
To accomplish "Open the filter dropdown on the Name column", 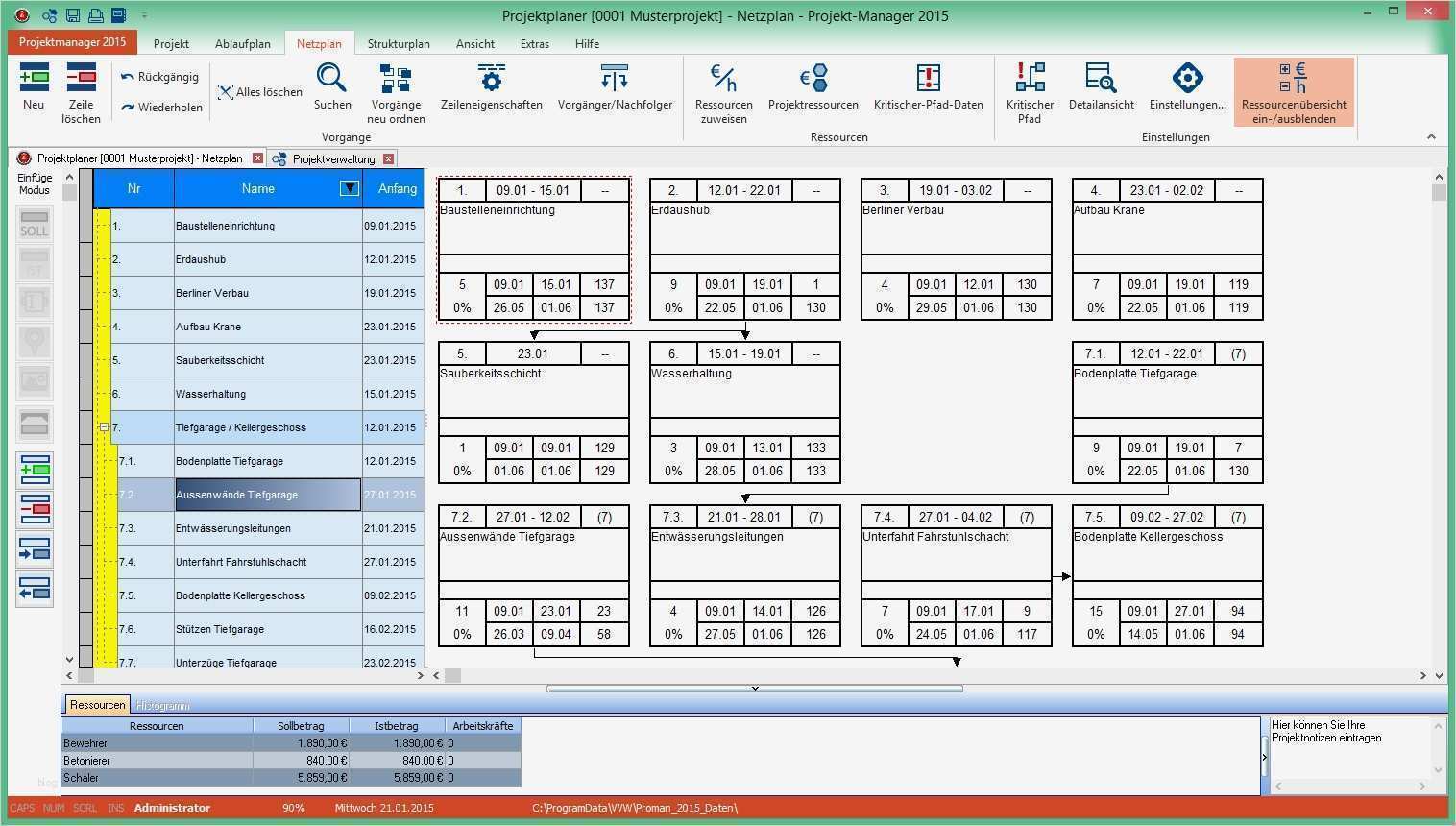I will click(x=350, y=188).
